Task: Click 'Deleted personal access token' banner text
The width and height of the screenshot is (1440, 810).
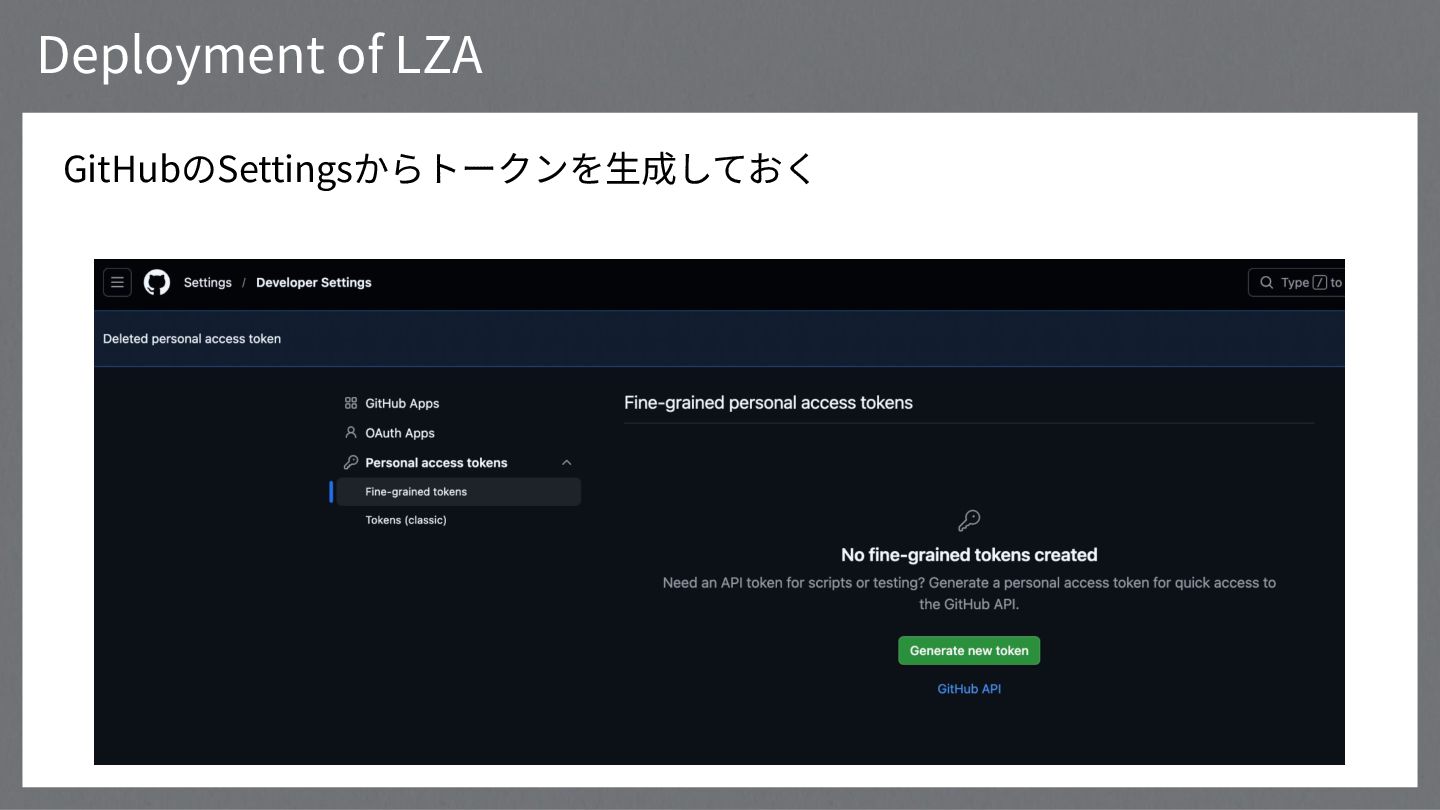Action: 192,339
